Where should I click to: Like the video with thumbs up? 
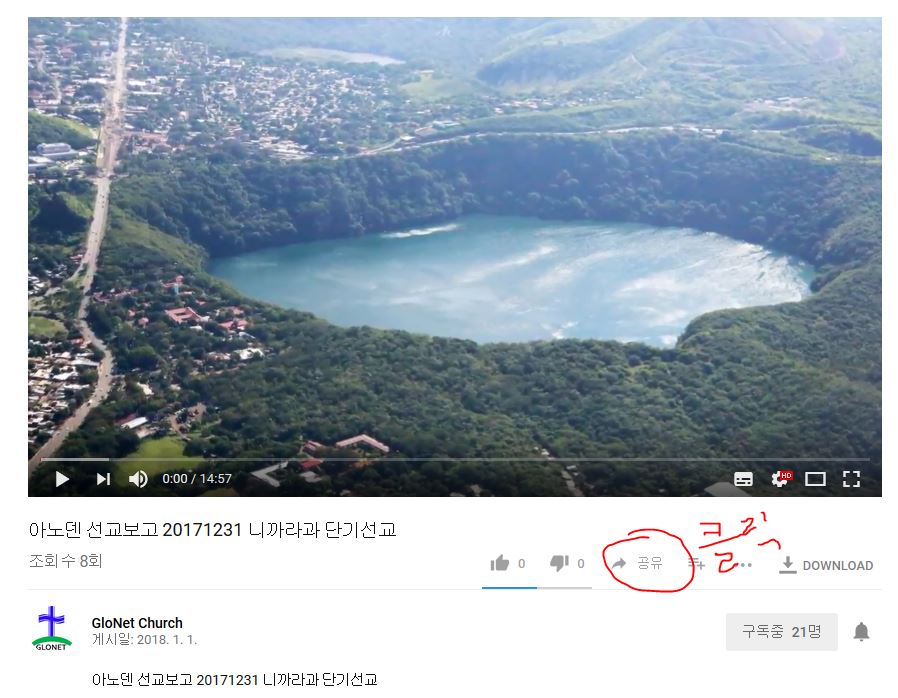click(x=500, y=563)
